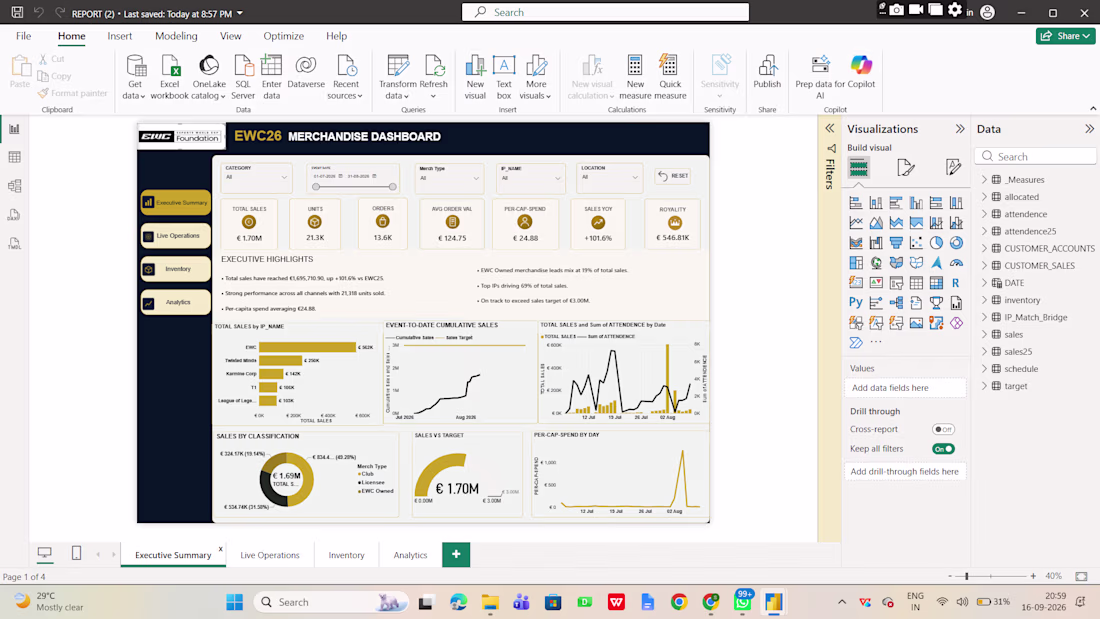Pick the Scatter chart visual
This screenshot has height=619, width=1100.
916,243
